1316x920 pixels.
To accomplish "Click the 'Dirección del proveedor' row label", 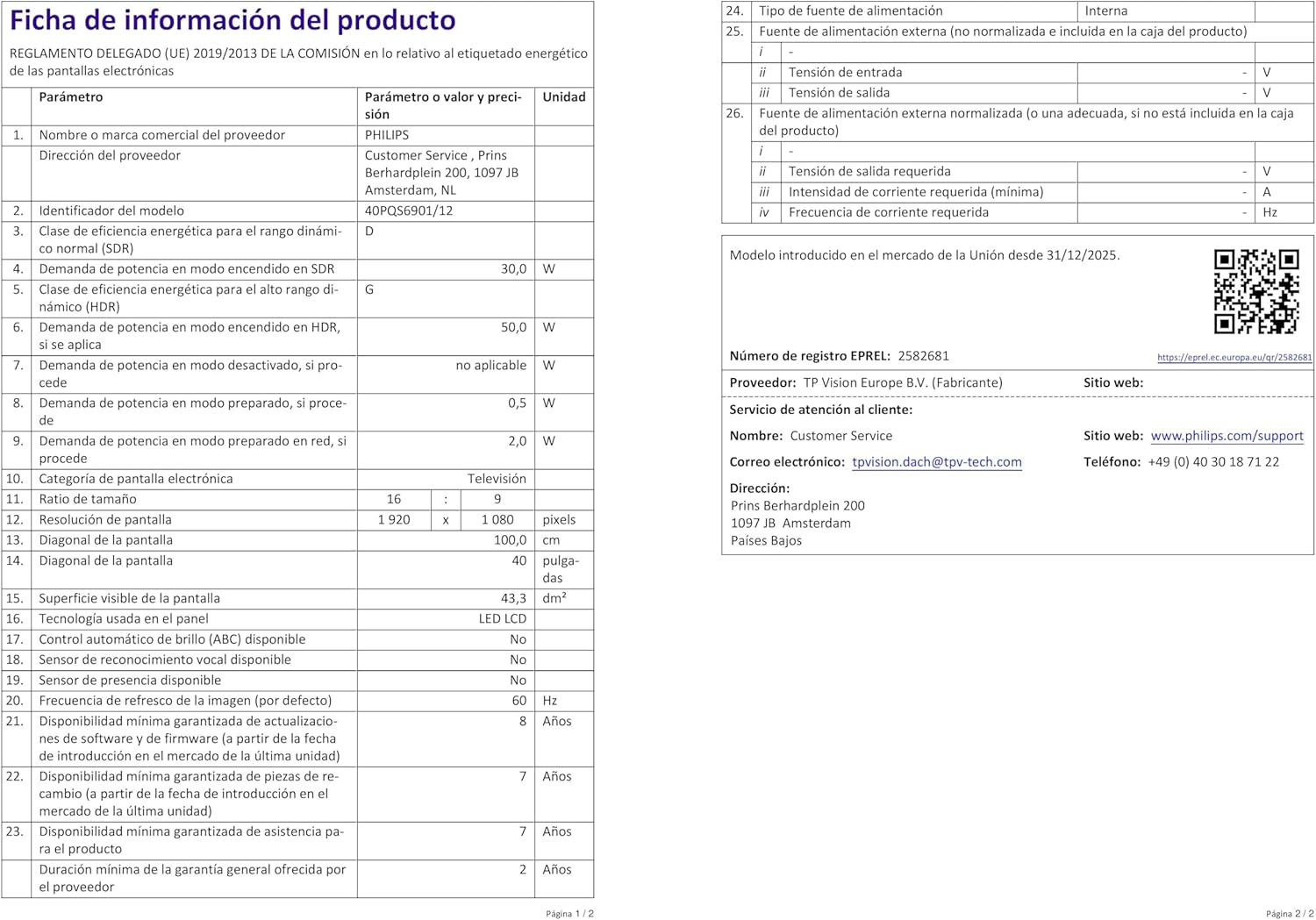I will [110, 156].
